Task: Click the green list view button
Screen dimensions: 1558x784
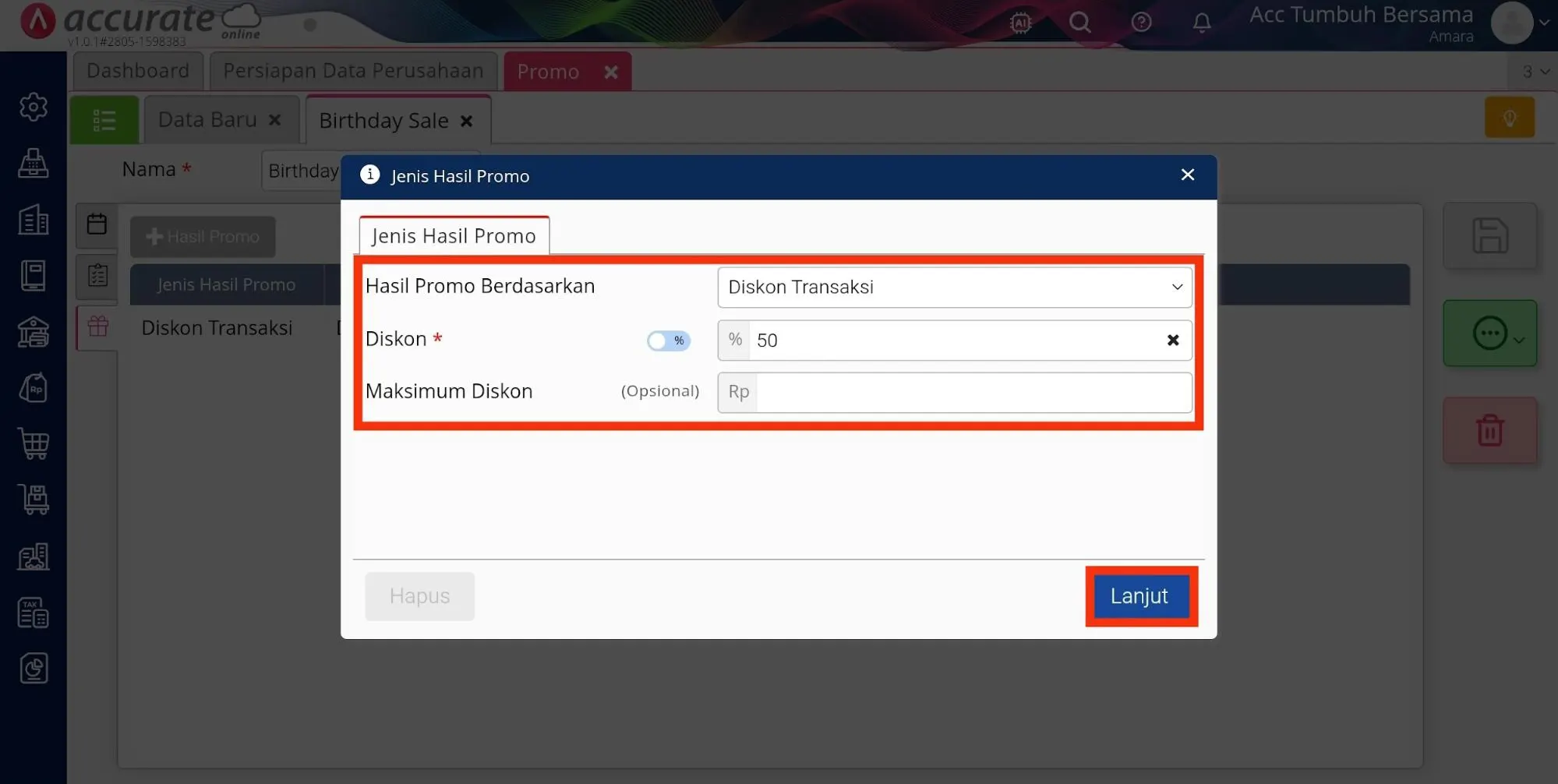Action: click(x=104, y=120)
